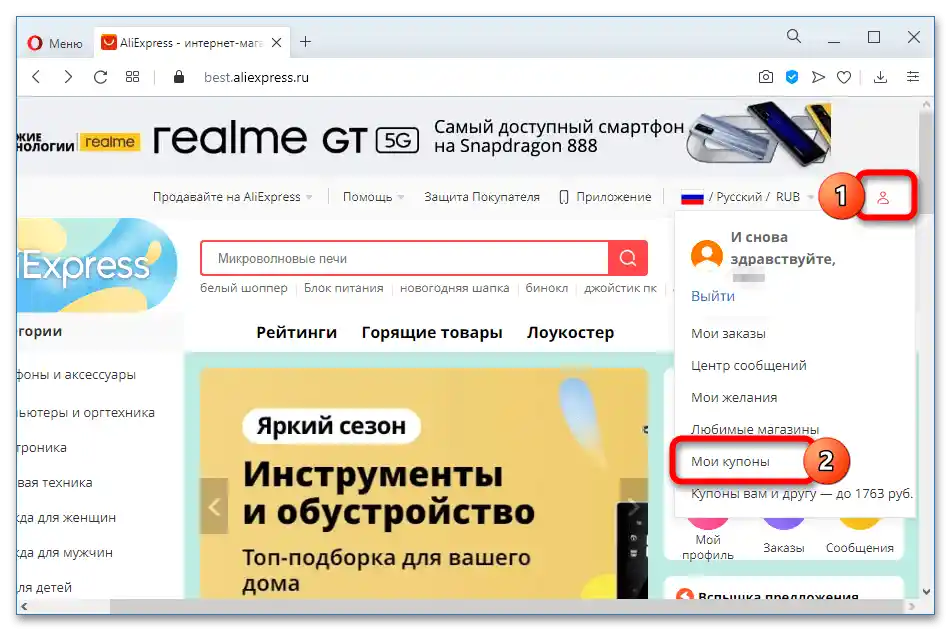This screenshot has width=951, height=631.
Task: Click the account profile icon
Action: click(883, 197)
